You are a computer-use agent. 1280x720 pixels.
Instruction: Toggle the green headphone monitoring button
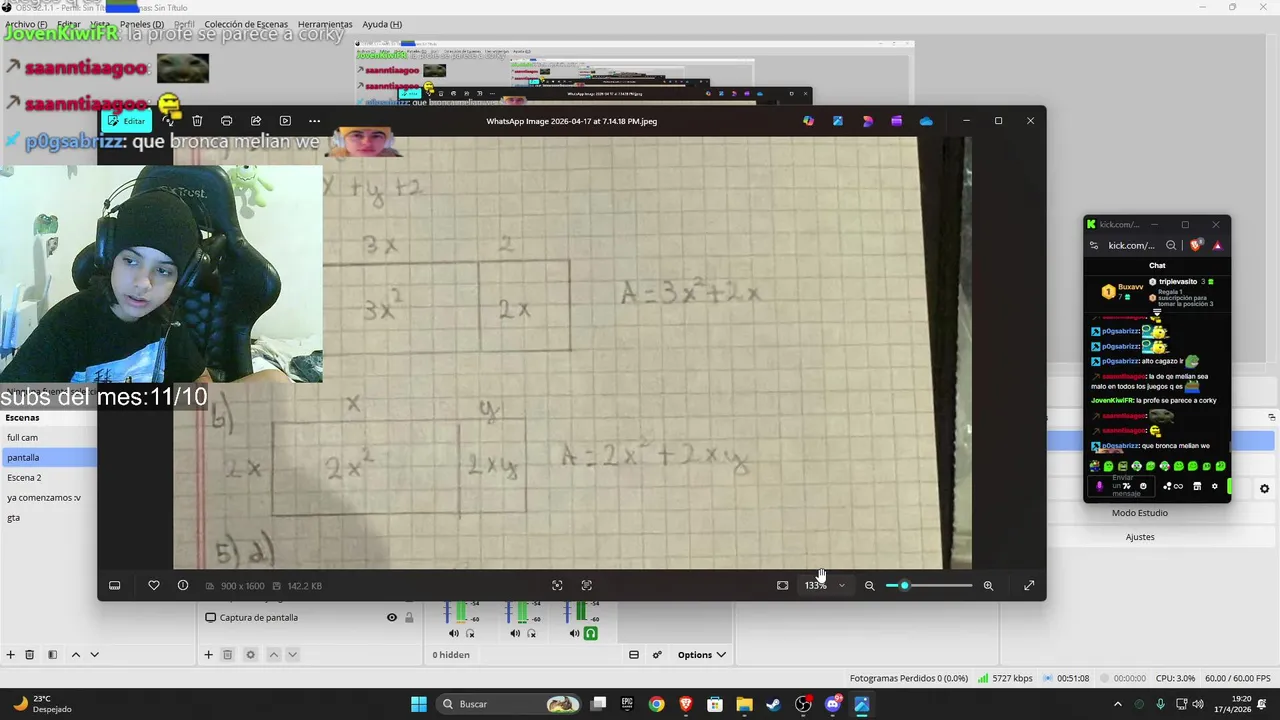click(591, 633)
